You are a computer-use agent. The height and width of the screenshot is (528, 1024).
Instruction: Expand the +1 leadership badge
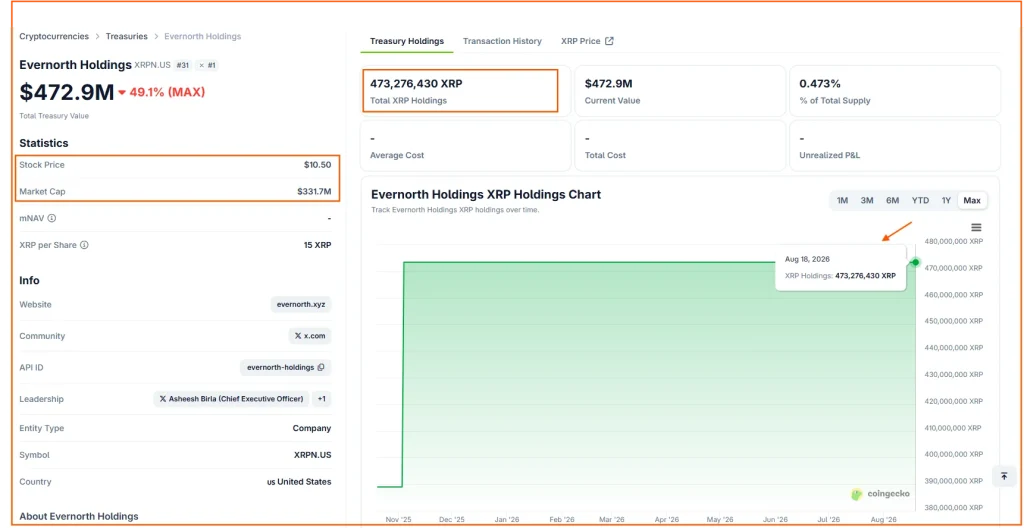pos(321,399)
